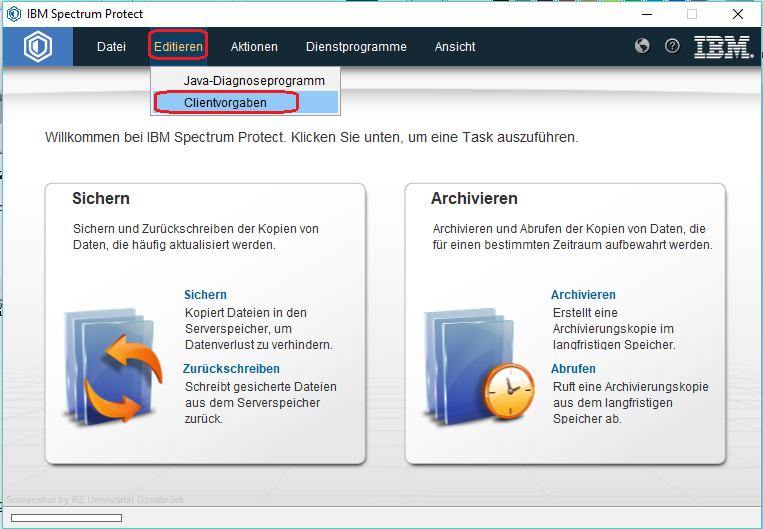Image resolution: width=763 pixels, height=529 pixels.
Task: Expand the Ansicht menu
Action: [455, 47]
